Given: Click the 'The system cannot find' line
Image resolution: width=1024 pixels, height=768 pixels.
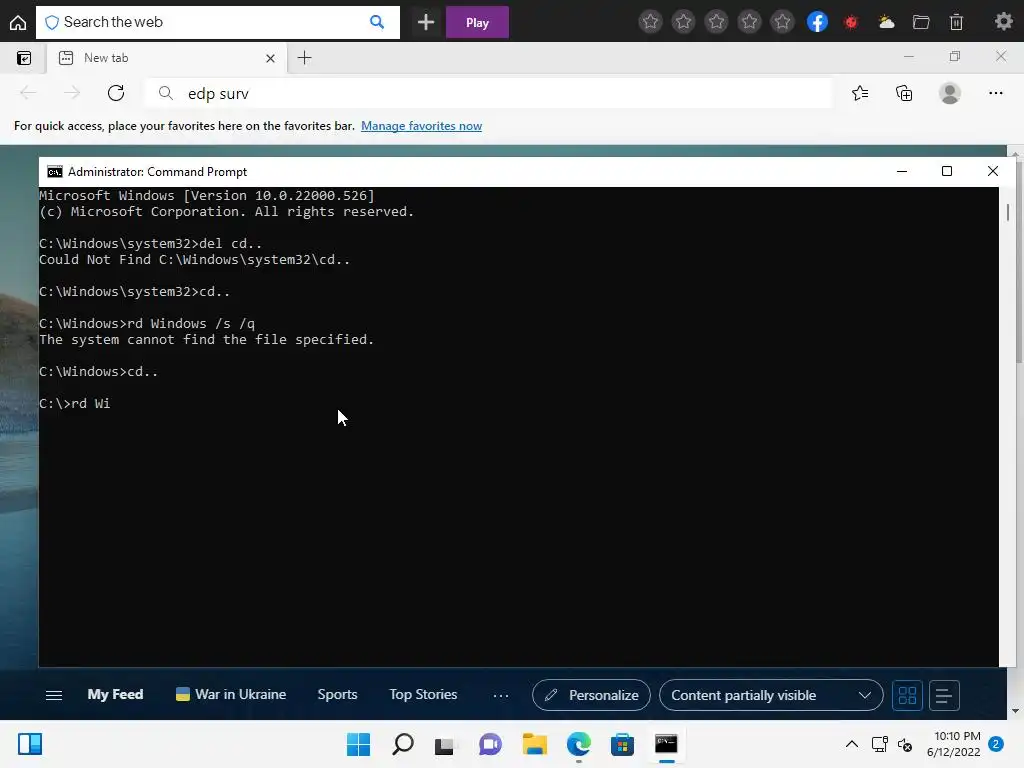Looking at the screenshot, I should tap(206, 340).
